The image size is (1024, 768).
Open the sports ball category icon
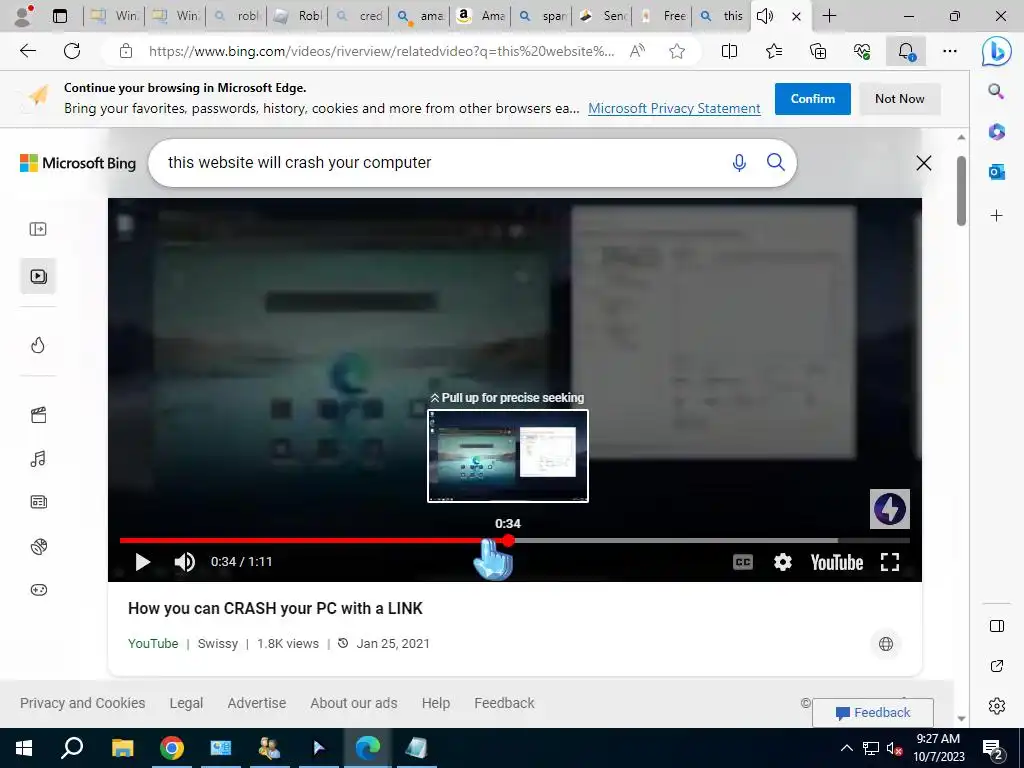click(x=39, y=546)
